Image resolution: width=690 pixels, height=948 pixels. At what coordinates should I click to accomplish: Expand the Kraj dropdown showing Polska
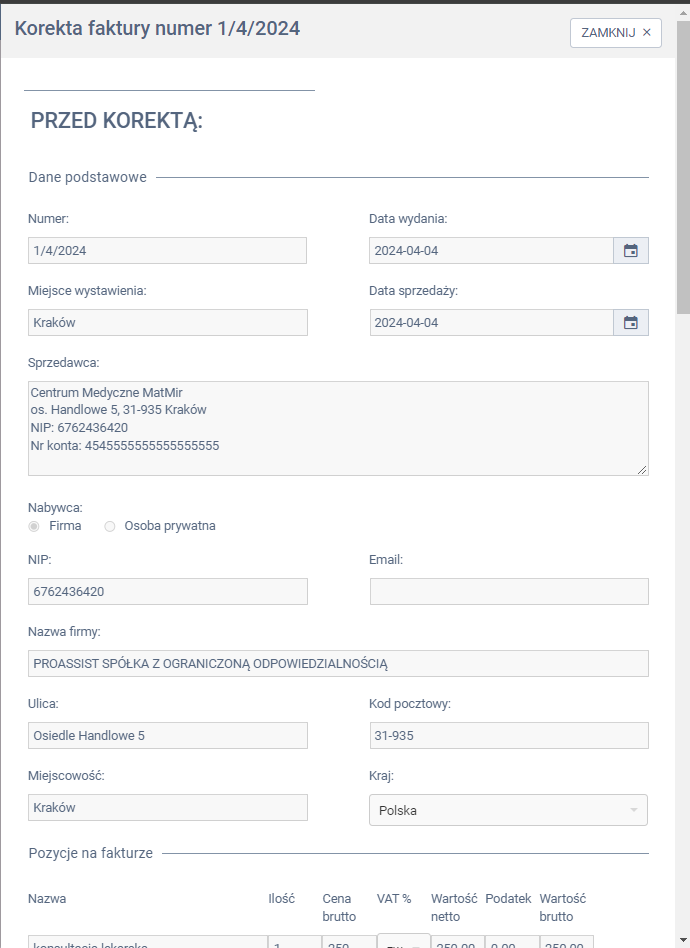pyautogui.click(x=508, y=810)
